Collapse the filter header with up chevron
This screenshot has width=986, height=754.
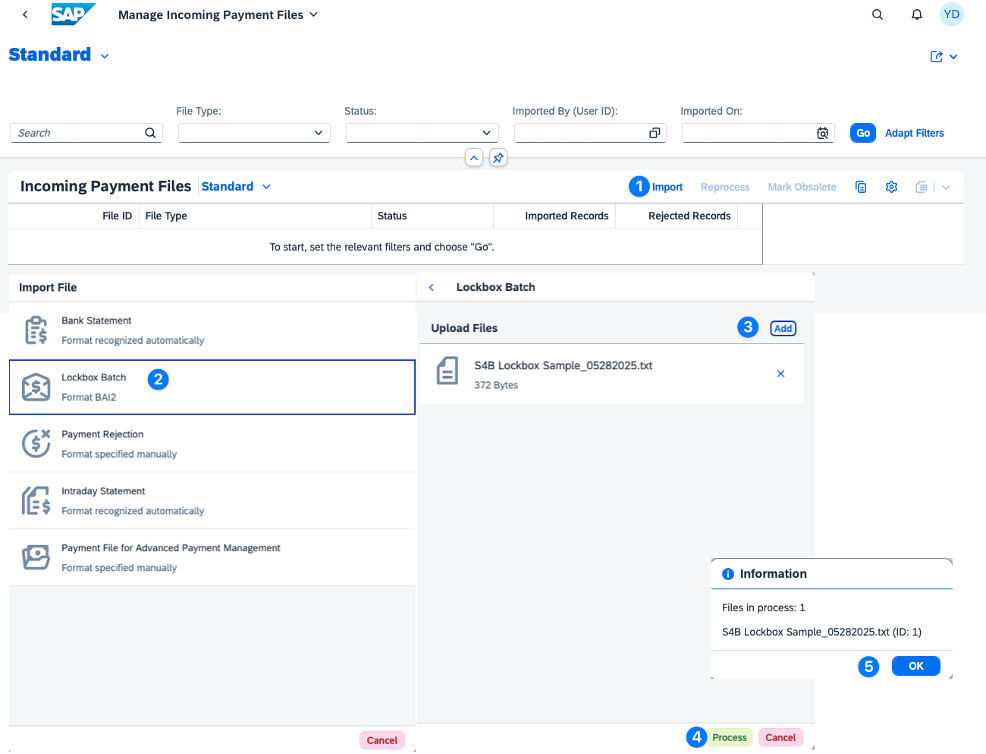(474, 157)
